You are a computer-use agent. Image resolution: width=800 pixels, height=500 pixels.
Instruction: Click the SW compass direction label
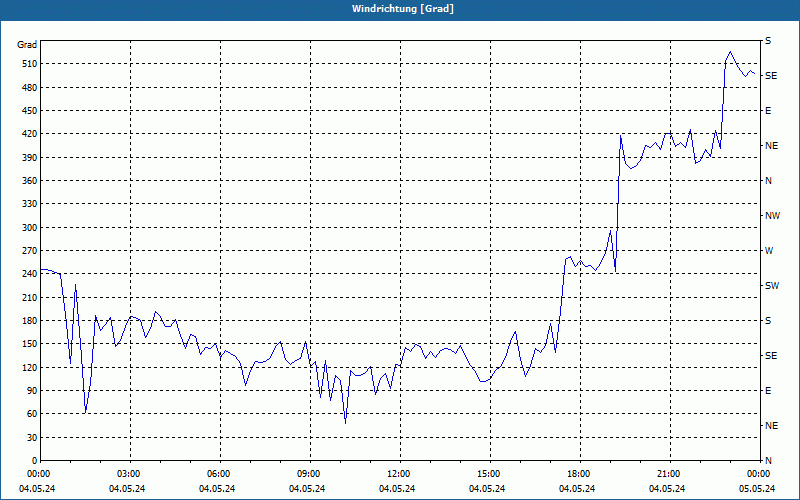(772, 286)
